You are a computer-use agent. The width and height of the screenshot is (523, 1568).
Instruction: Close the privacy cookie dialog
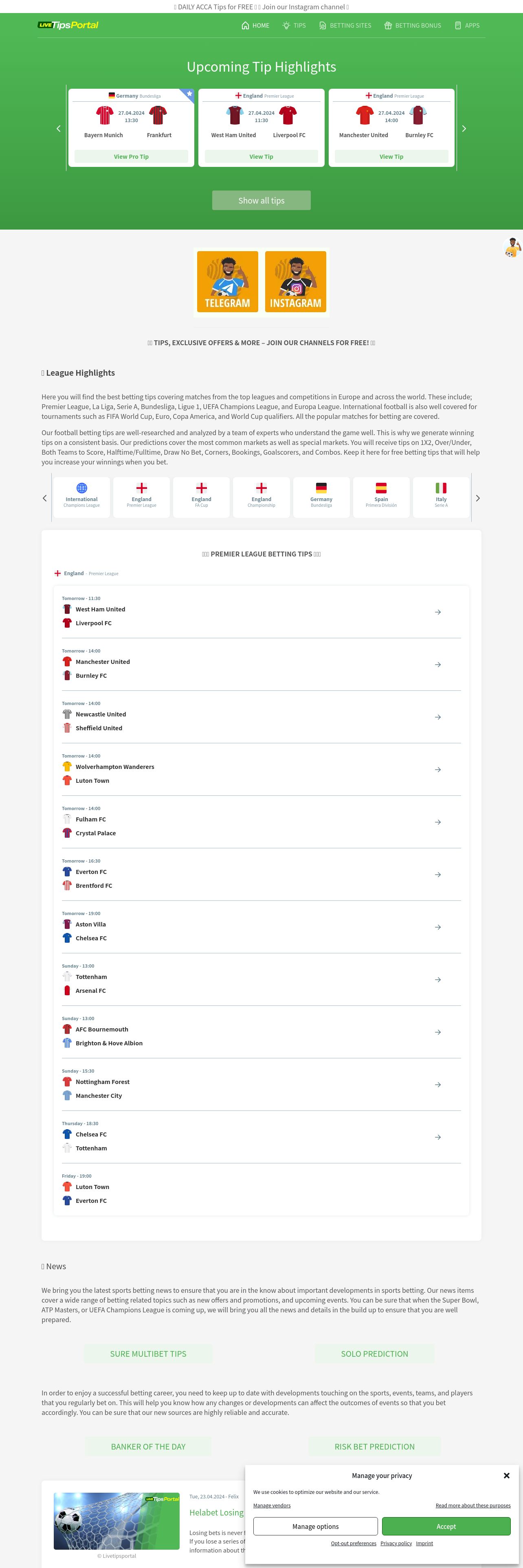pyautogui.click(x=507, y=1476)
